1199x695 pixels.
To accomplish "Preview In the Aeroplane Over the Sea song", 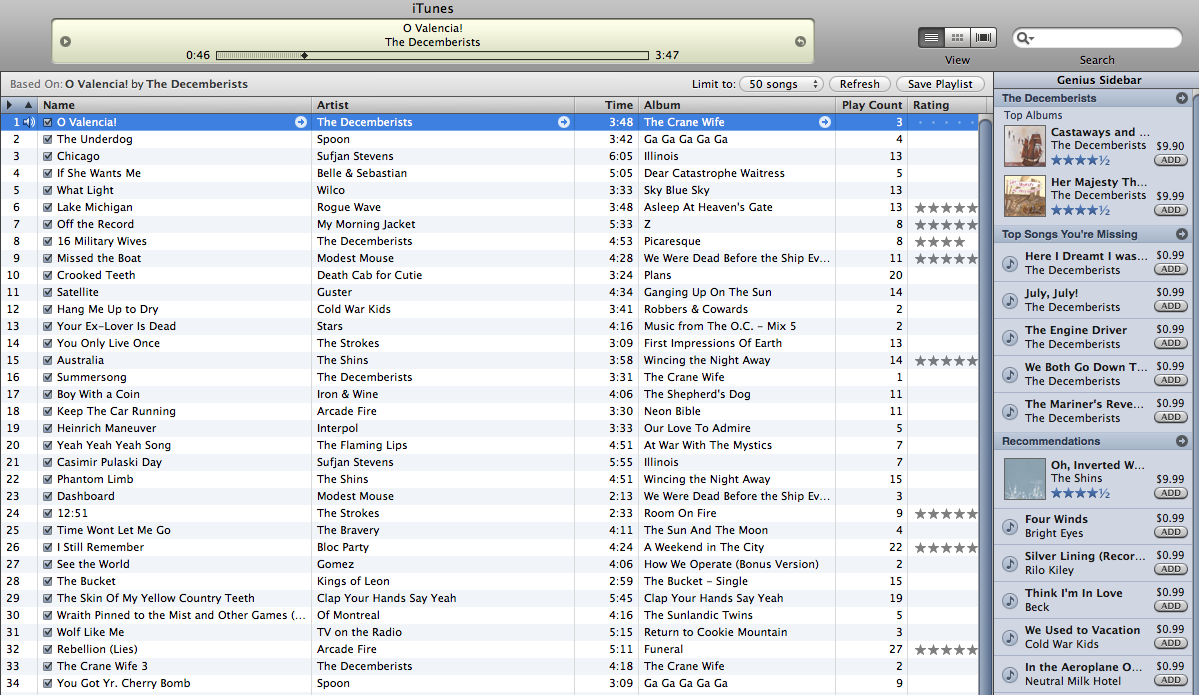I will click(x=1010, y=674).
